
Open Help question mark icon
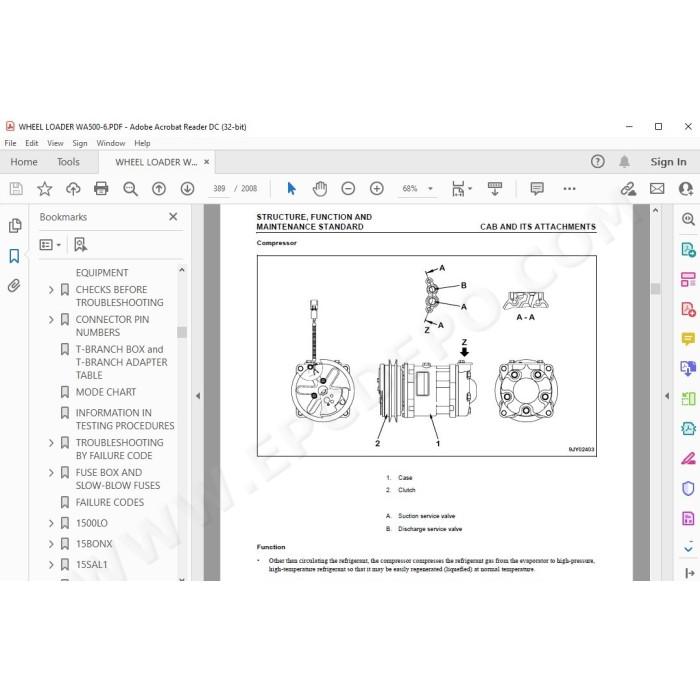pyautogui.click(x=598, y=161)
